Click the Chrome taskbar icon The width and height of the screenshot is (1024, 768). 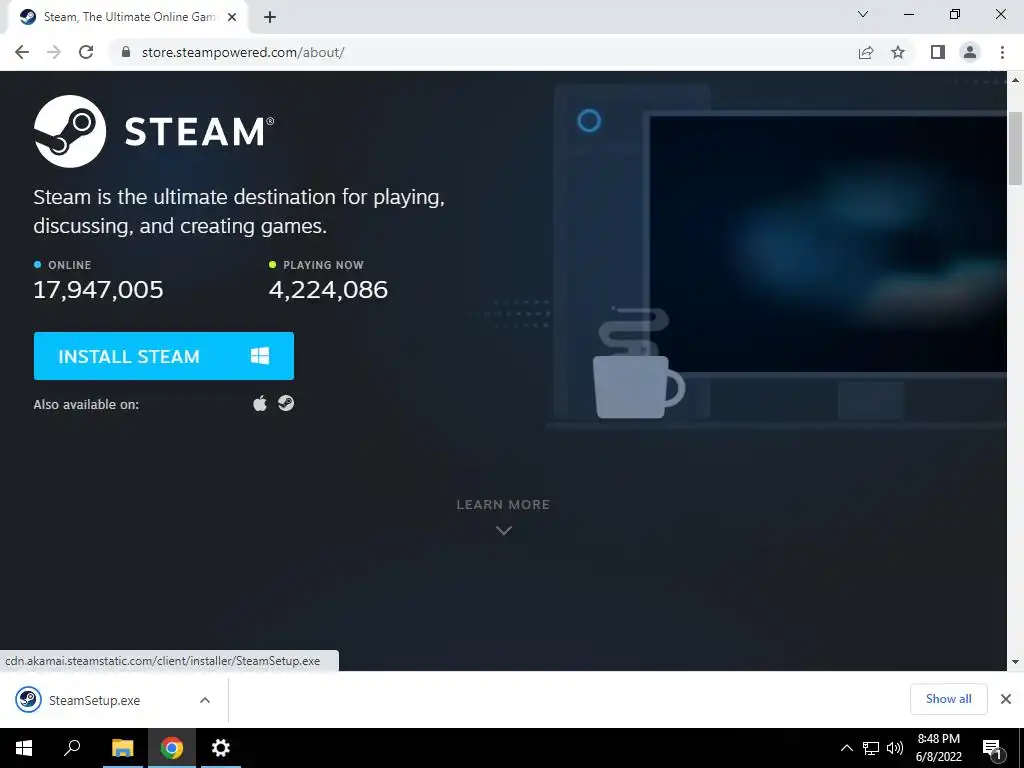point(172,748)
